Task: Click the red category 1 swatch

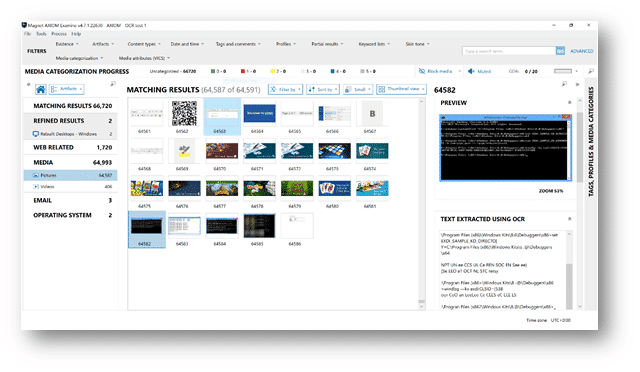Action: click(243, 71)
